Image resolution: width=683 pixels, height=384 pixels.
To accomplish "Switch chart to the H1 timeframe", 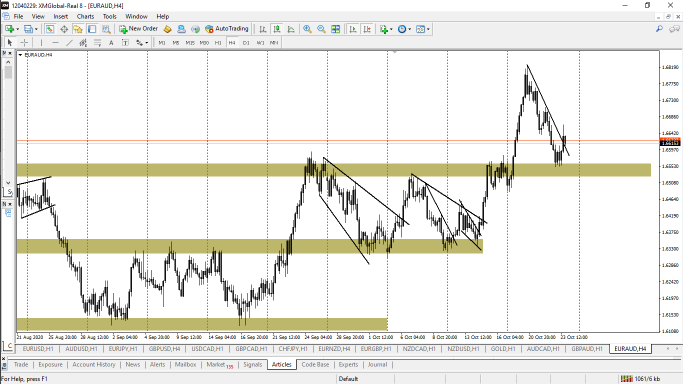I will (218, 43).
